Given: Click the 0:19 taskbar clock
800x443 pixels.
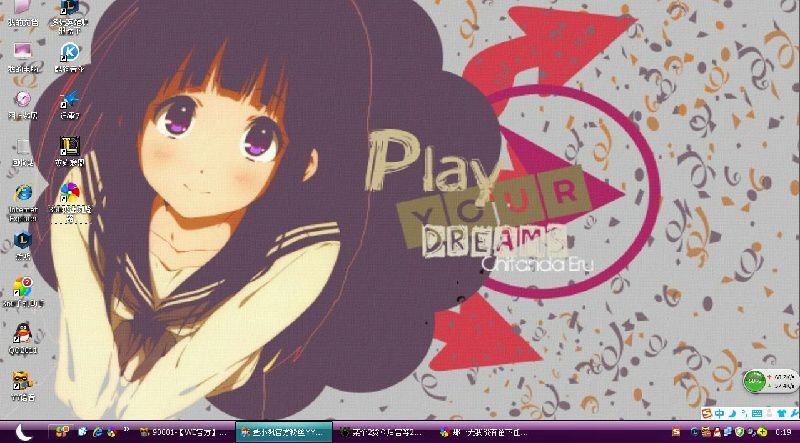Looking at the screenshot, I should coord(783,432).
